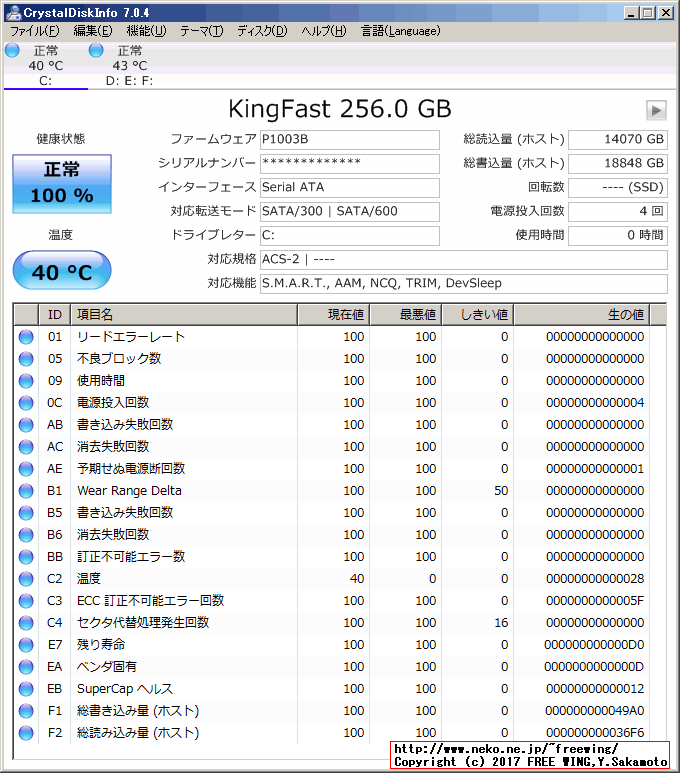This screenshot has width=680, height=773.
Task: Open the テーマ(T) menu
Action: coord(202,31)
